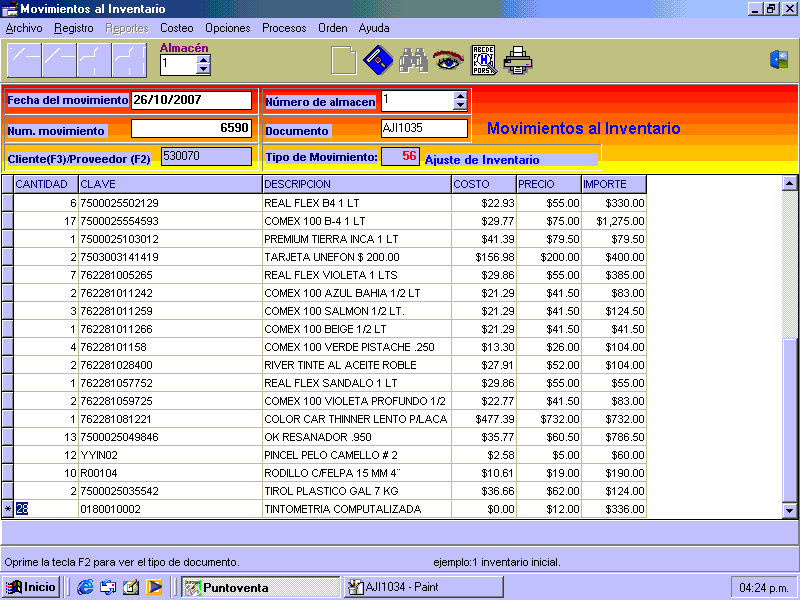Image resolution: width=800 pixels, height=600 pixels.
Task: Click the first record navigation button
Action: pos(24,61)
